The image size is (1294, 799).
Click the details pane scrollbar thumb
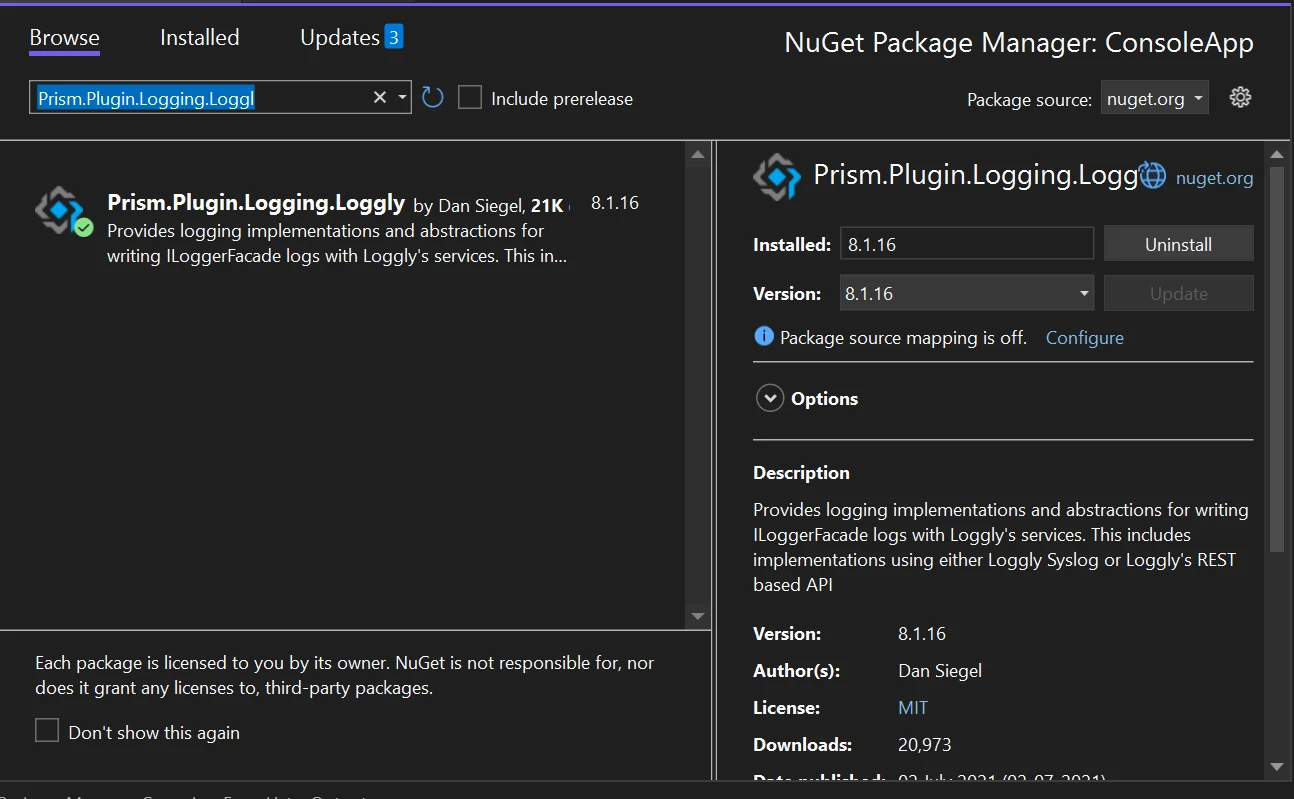point(1276,358)
